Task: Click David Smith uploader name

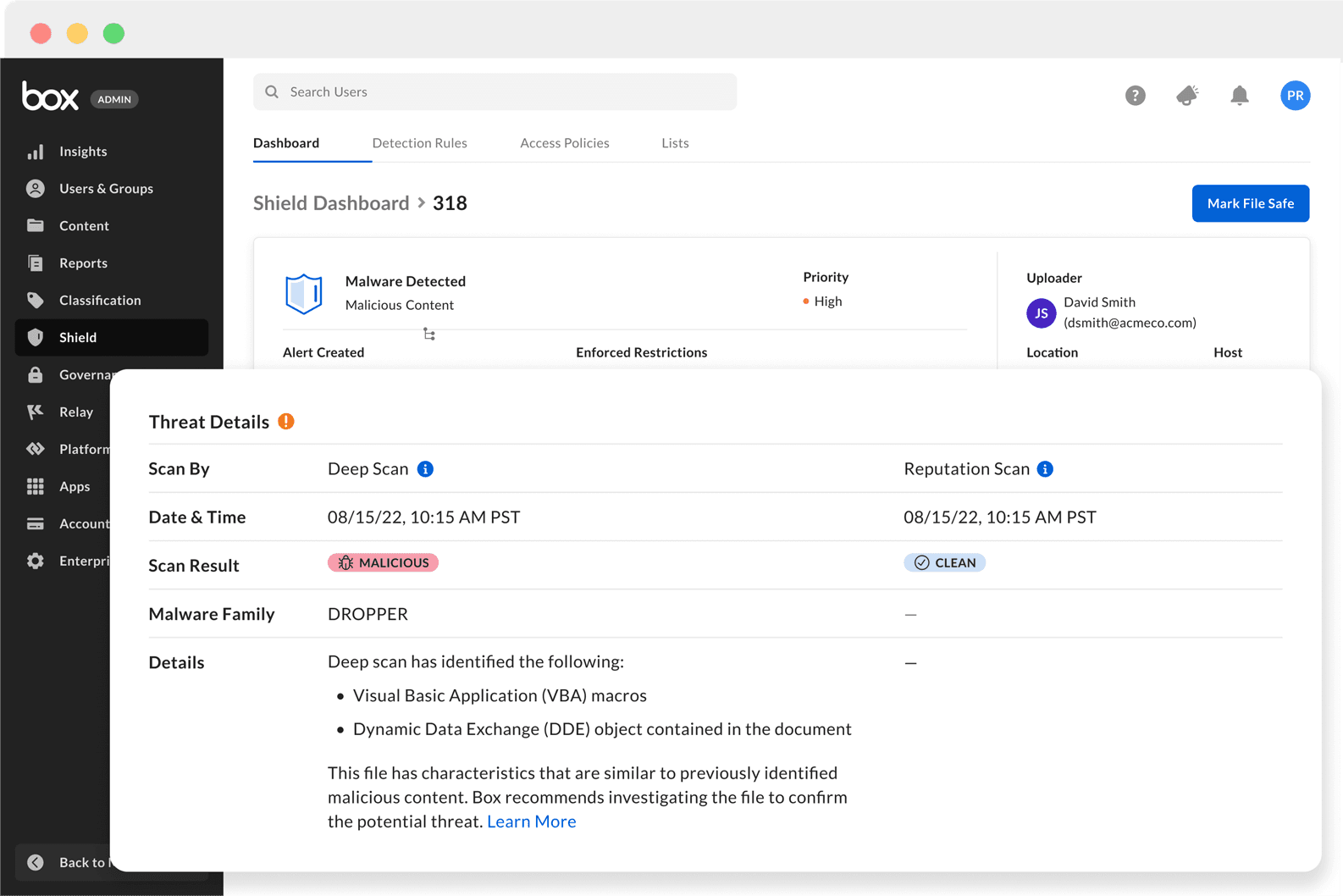Action: tap(1099, 302)
